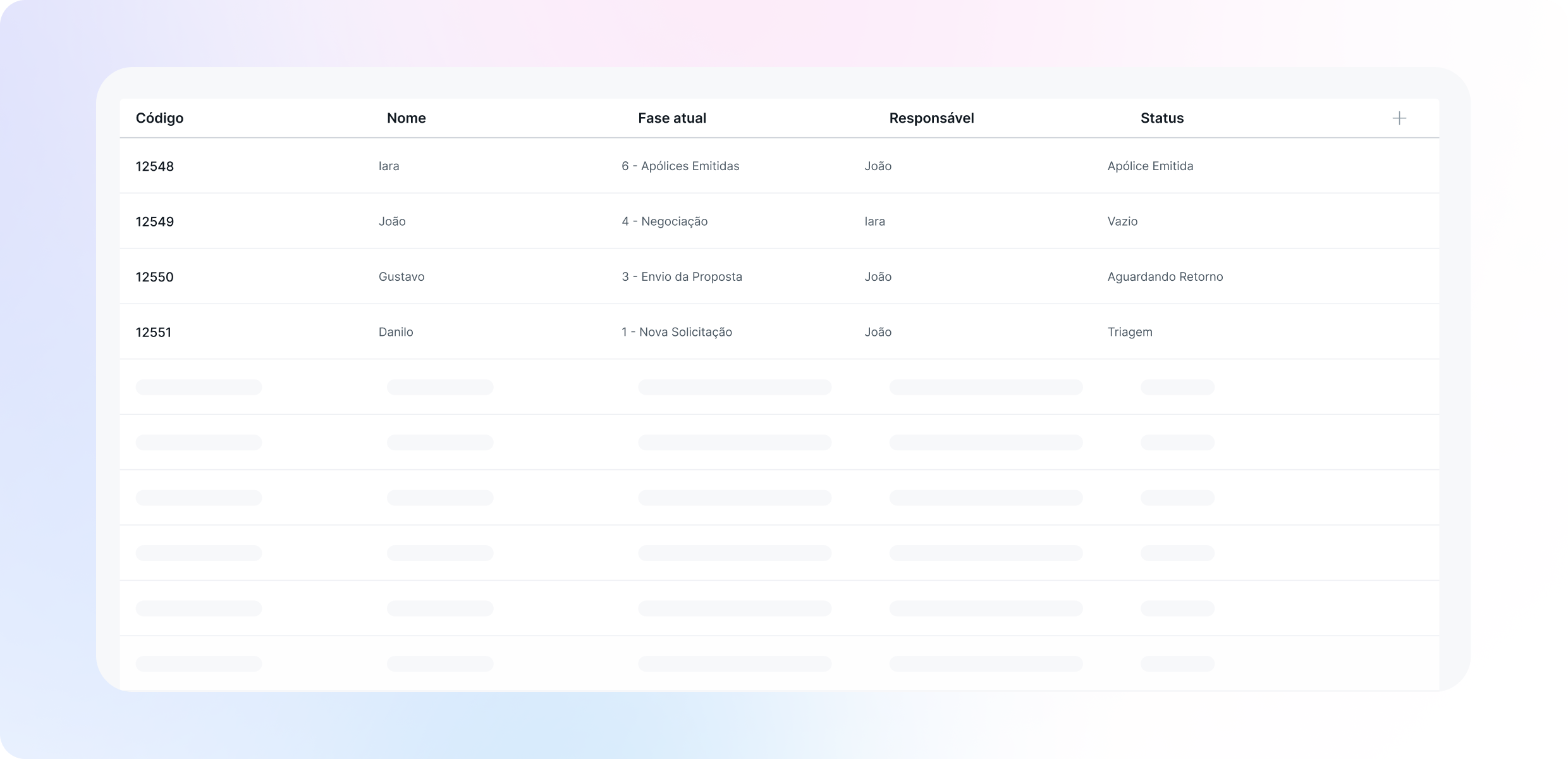
Task: Click the 'Vazio' status cell
Action: [x=1122, y=221]
